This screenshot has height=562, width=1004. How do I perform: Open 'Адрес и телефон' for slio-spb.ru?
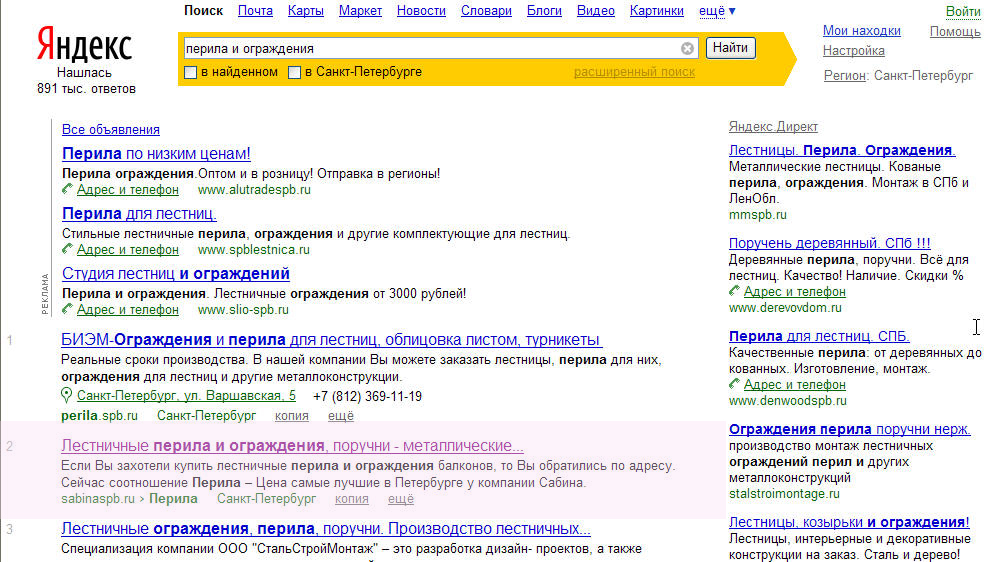pos(127,310)
